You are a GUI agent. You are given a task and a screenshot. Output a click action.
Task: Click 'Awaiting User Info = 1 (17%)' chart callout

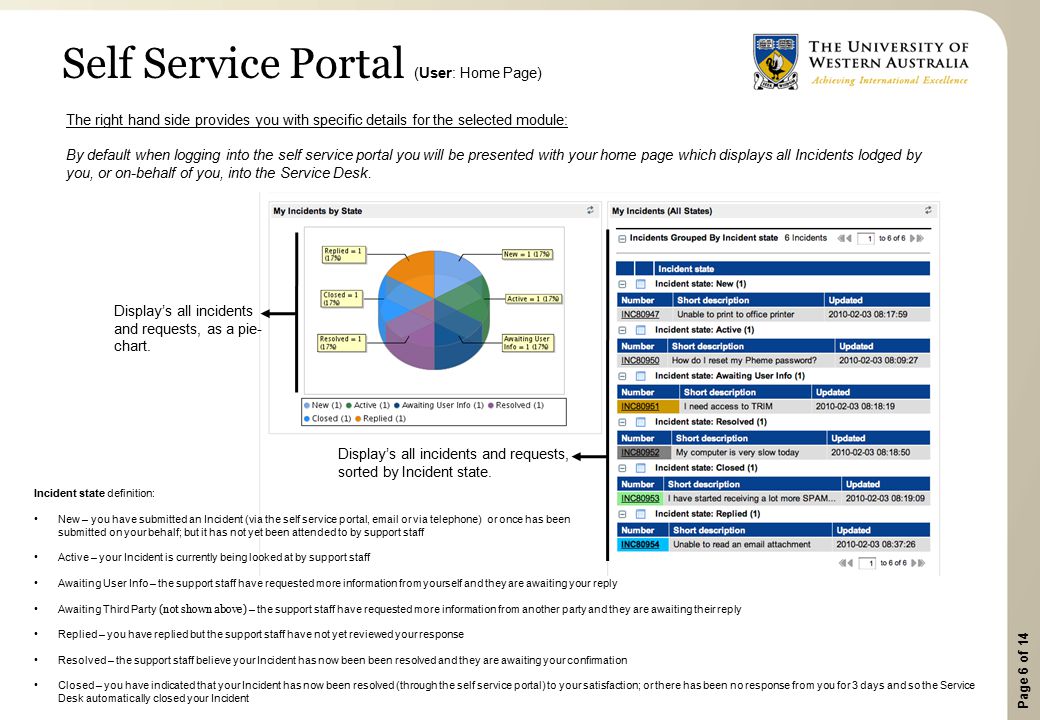tap(527, 342)
